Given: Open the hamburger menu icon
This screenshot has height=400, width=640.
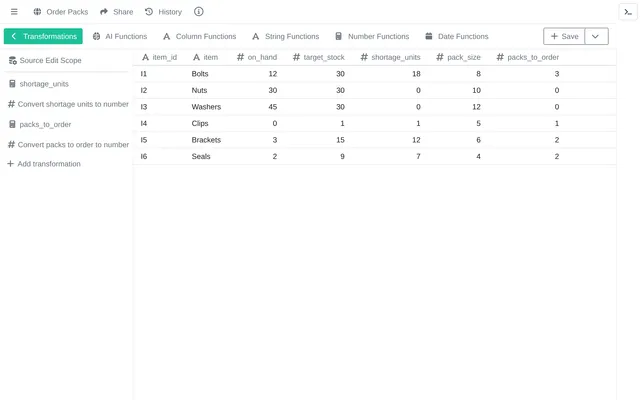Looking at the screenshot, I should point(14,12).
